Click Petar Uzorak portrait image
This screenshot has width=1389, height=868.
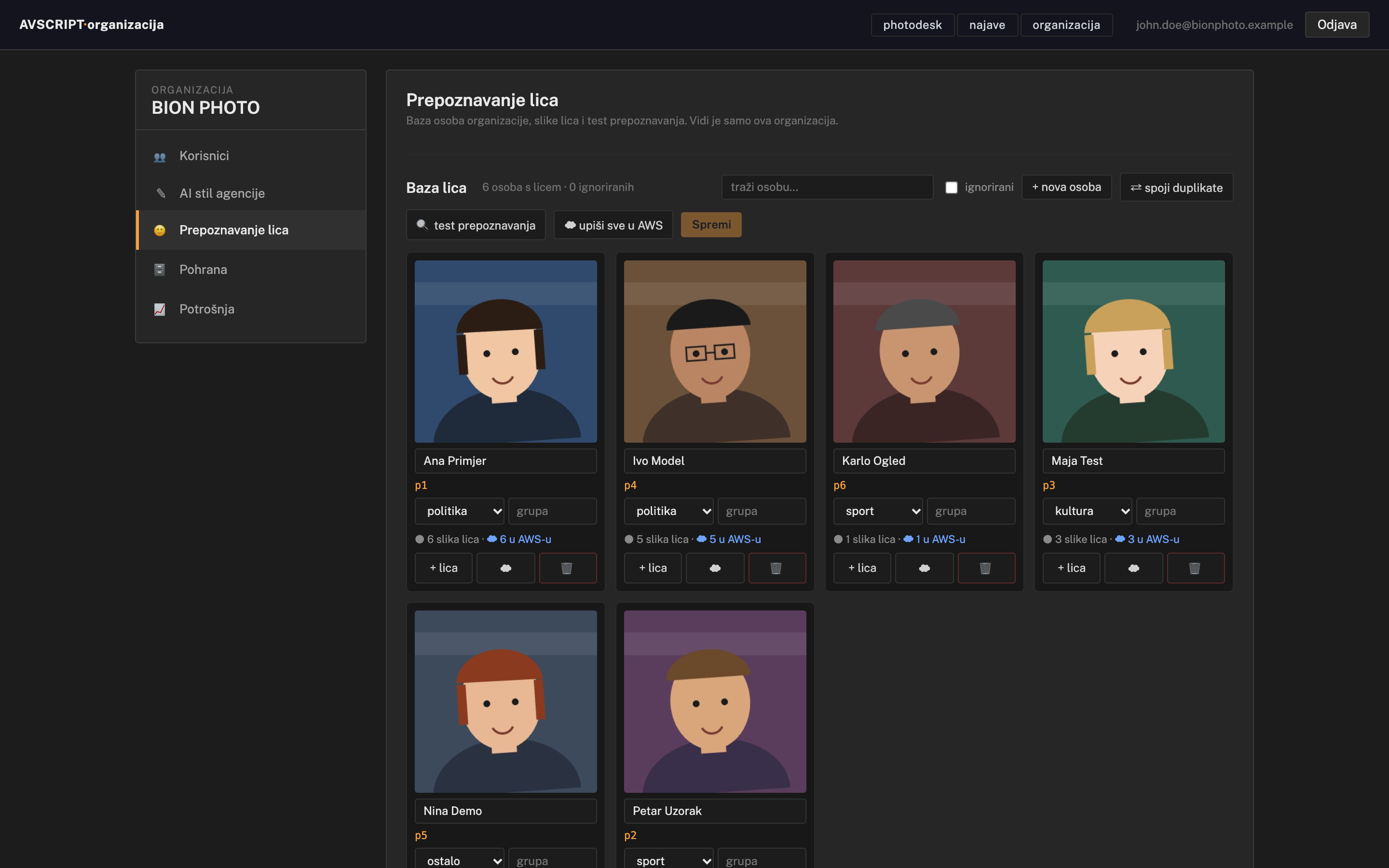[x=715, y=702]
